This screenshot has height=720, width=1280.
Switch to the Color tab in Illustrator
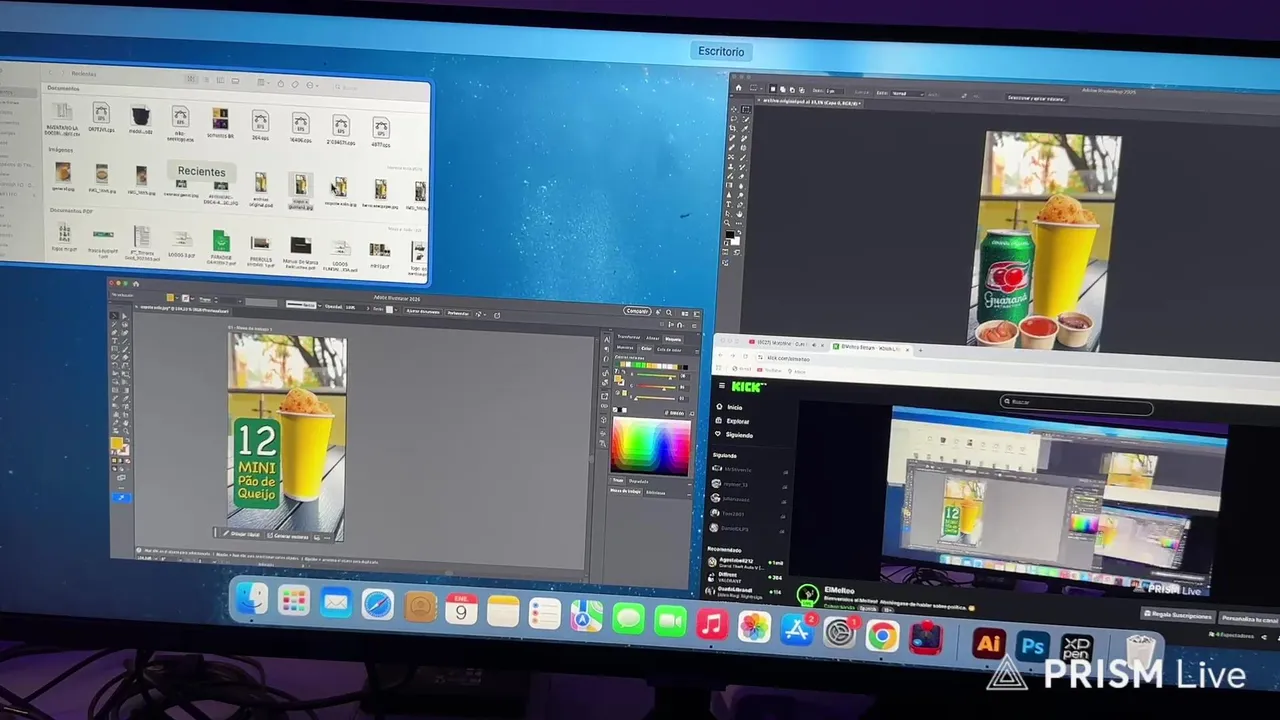(x=647, y=349)
